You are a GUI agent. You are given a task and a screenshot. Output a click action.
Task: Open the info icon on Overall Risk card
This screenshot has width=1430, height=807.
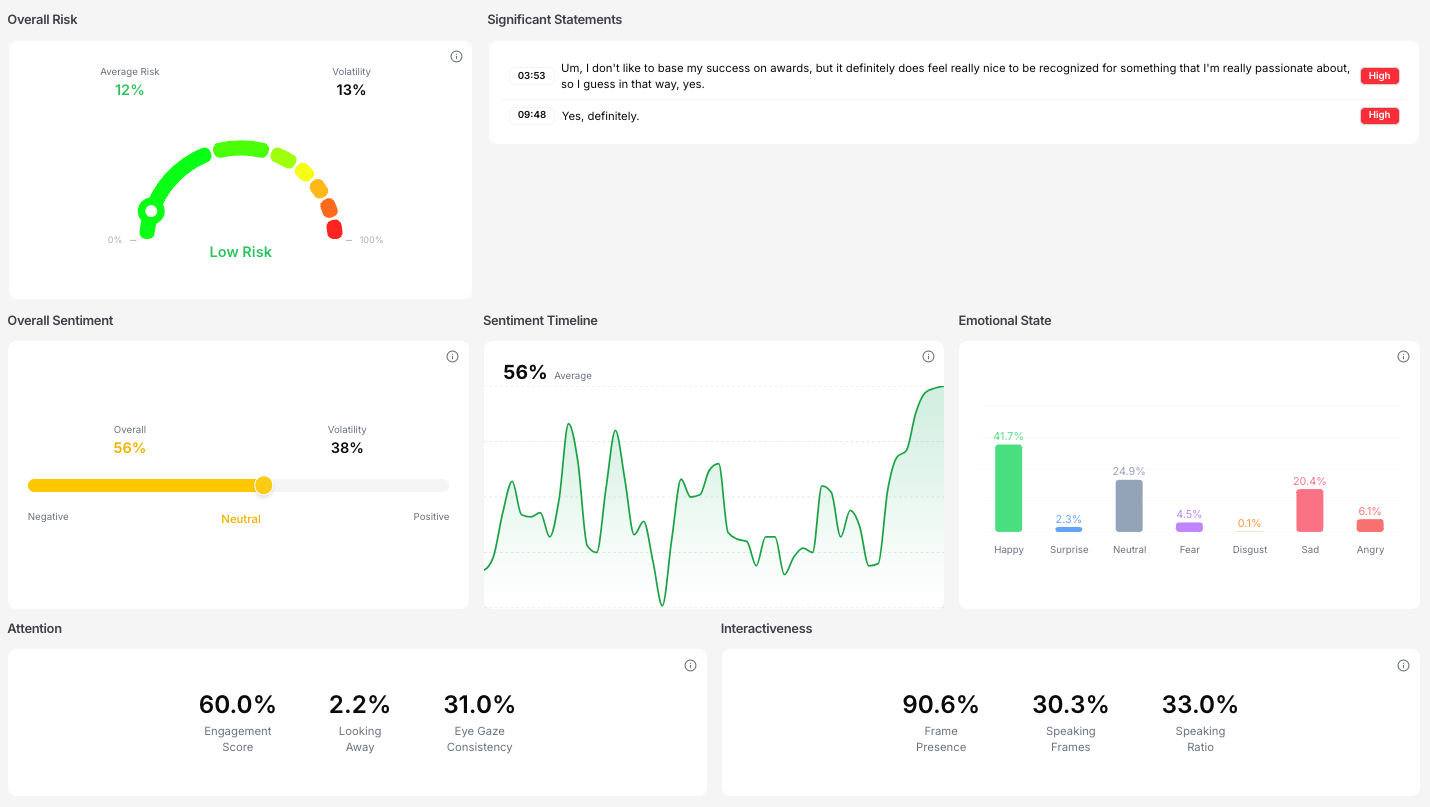pyautogui.click(x=457, y=57)
